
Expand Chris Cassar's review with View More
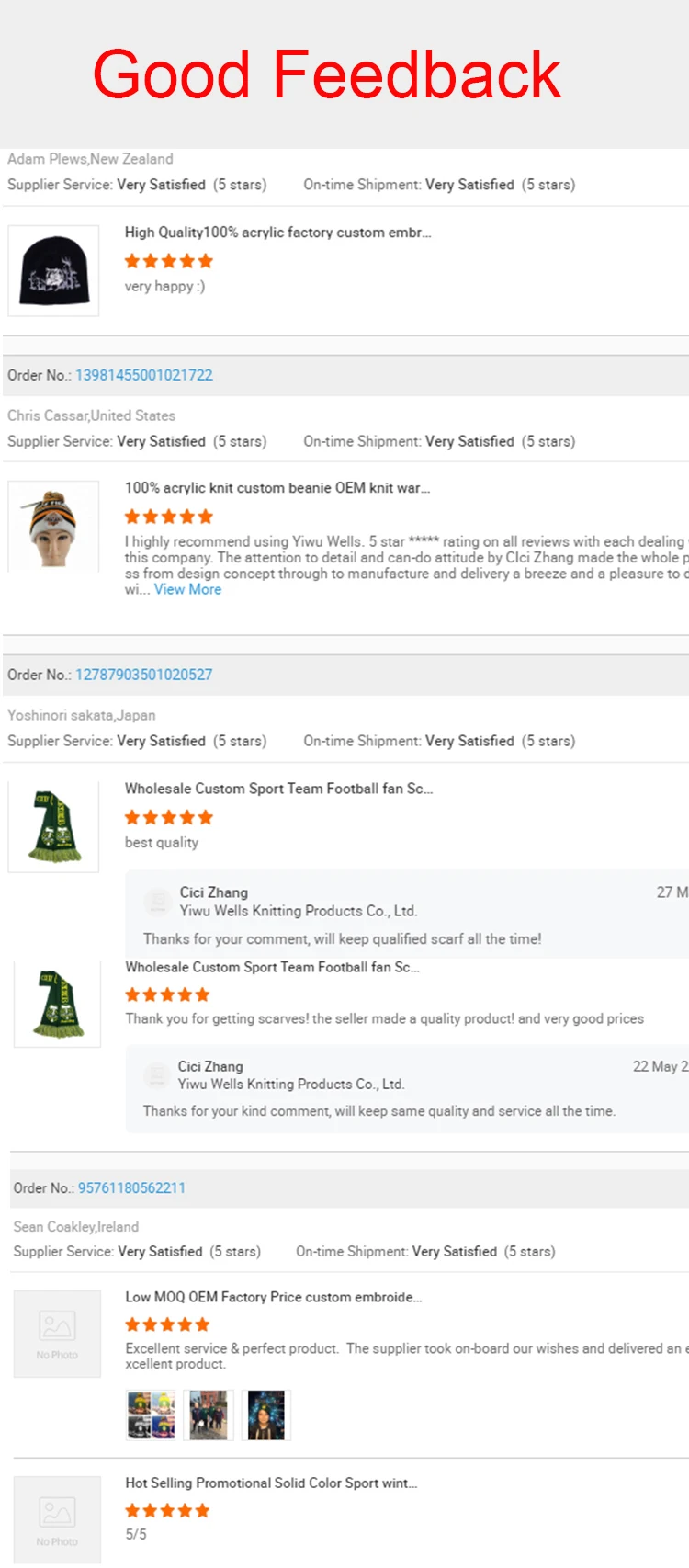(x=187, y=590)
